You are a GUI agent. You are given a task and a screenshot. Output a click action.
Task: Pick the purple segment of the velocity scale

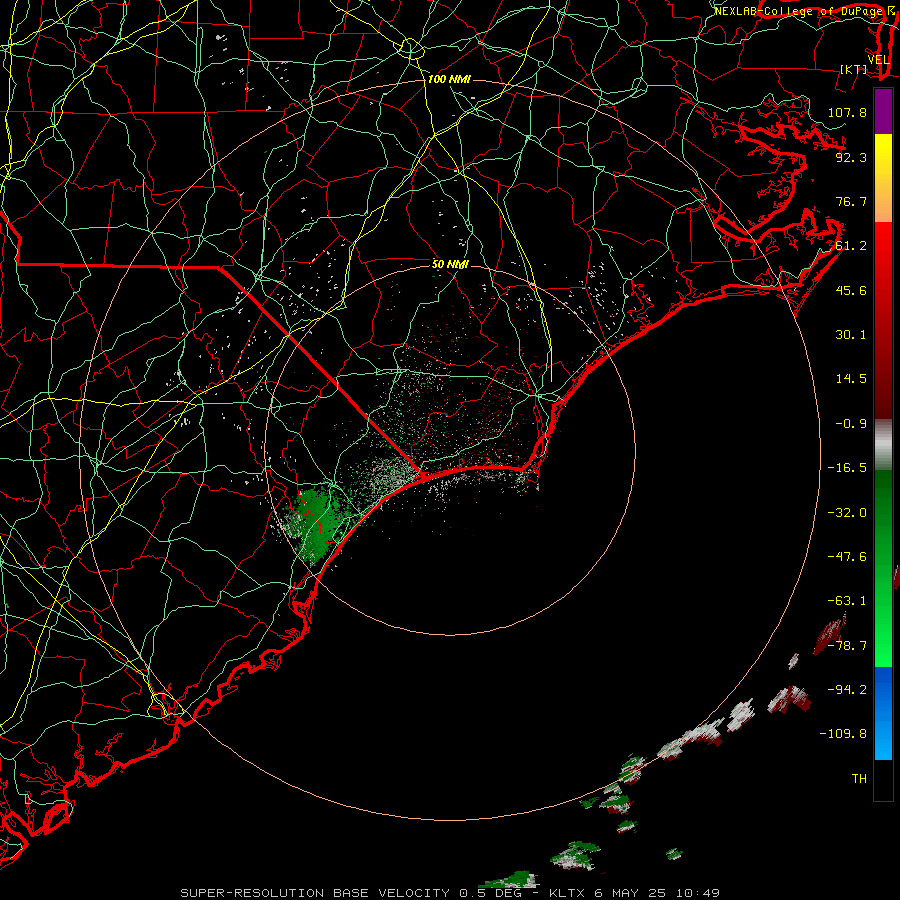click(x=883, y=112)
